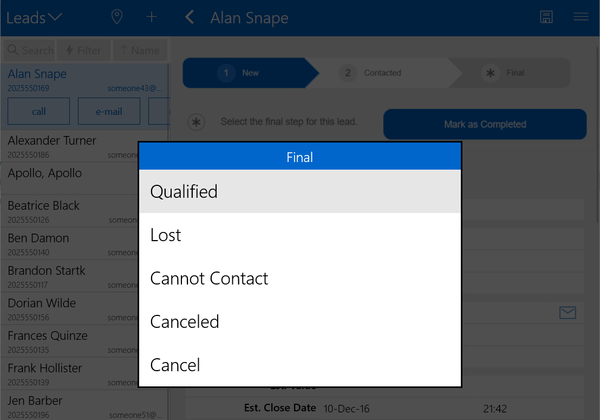Open the hamburger menu icon
Image resolution: width=600 pixels, height=420 pixels.
(x=580, y=17)
